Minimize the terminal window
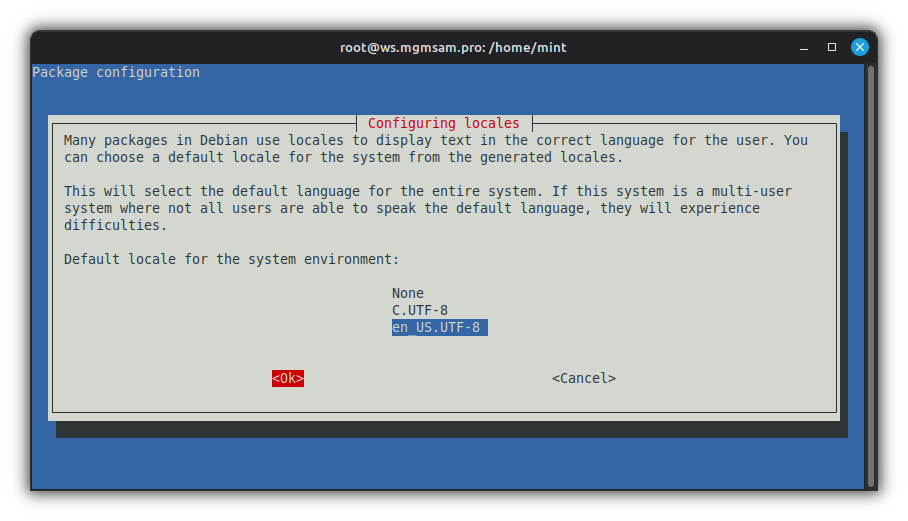Screen dimensions: 908x521 (x=803, y=47)
